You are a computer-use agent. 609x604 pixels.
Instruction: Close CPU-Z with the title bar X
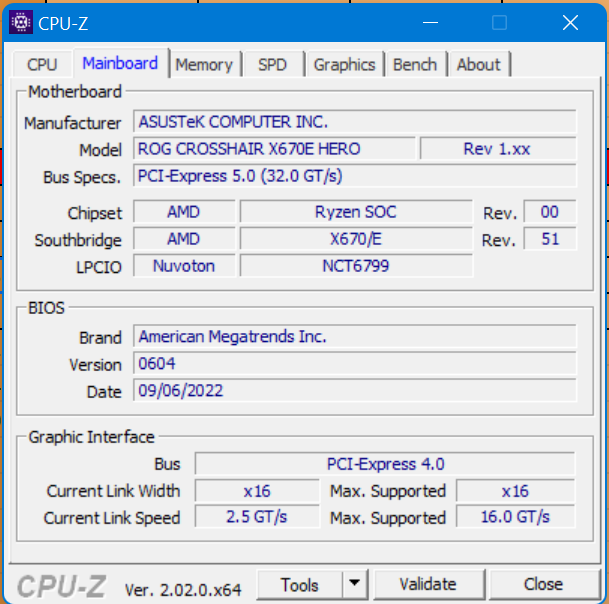(x=570, y=23)
